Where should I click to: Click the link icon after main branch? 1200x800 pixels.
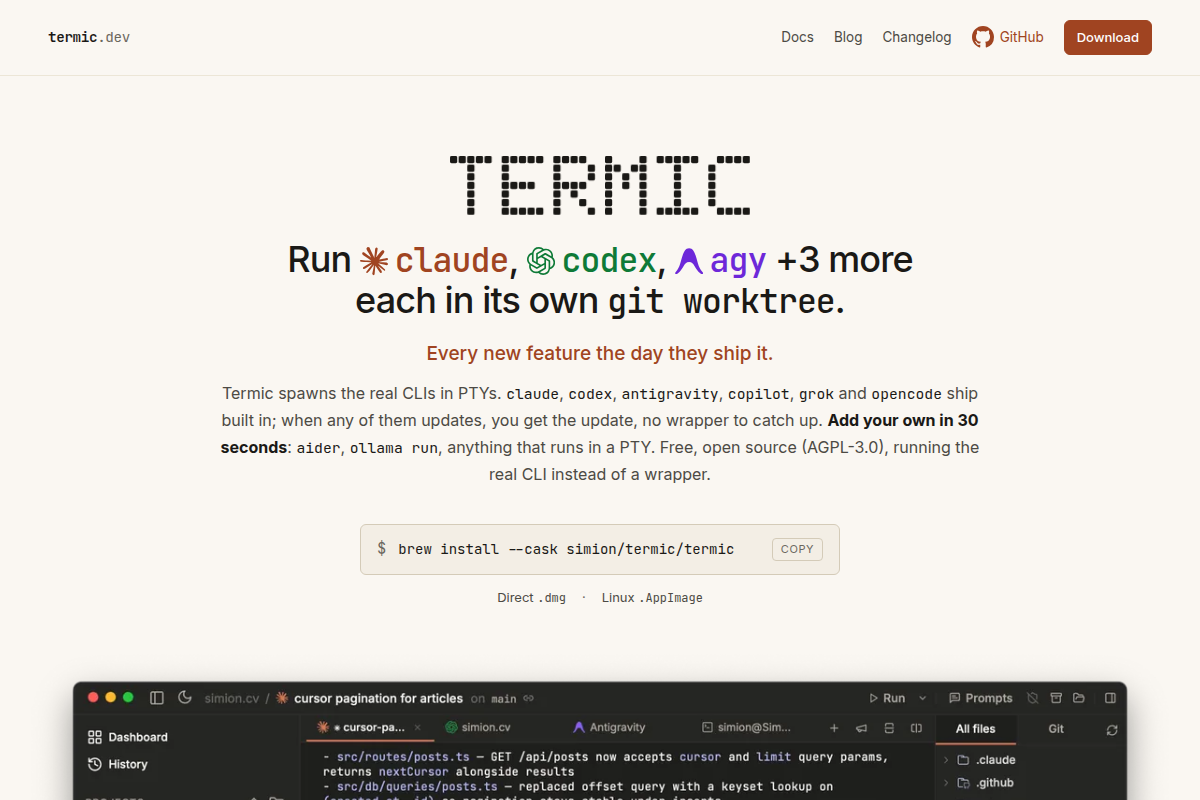click(x=528, y=698)
